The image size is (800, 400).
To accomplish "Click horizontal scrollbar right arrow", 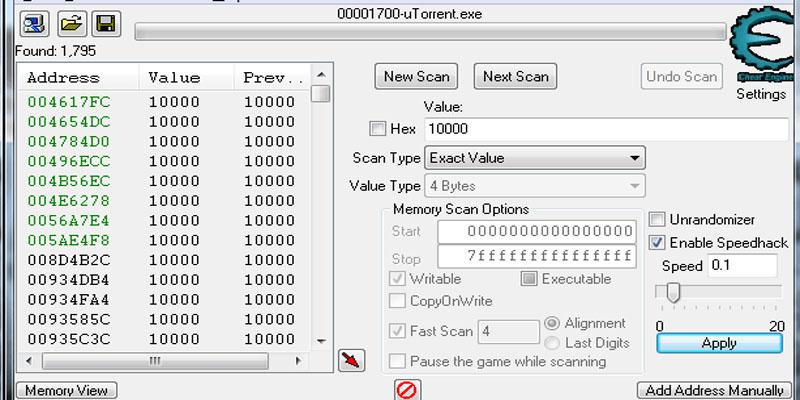I will click(x=298, y=361).
